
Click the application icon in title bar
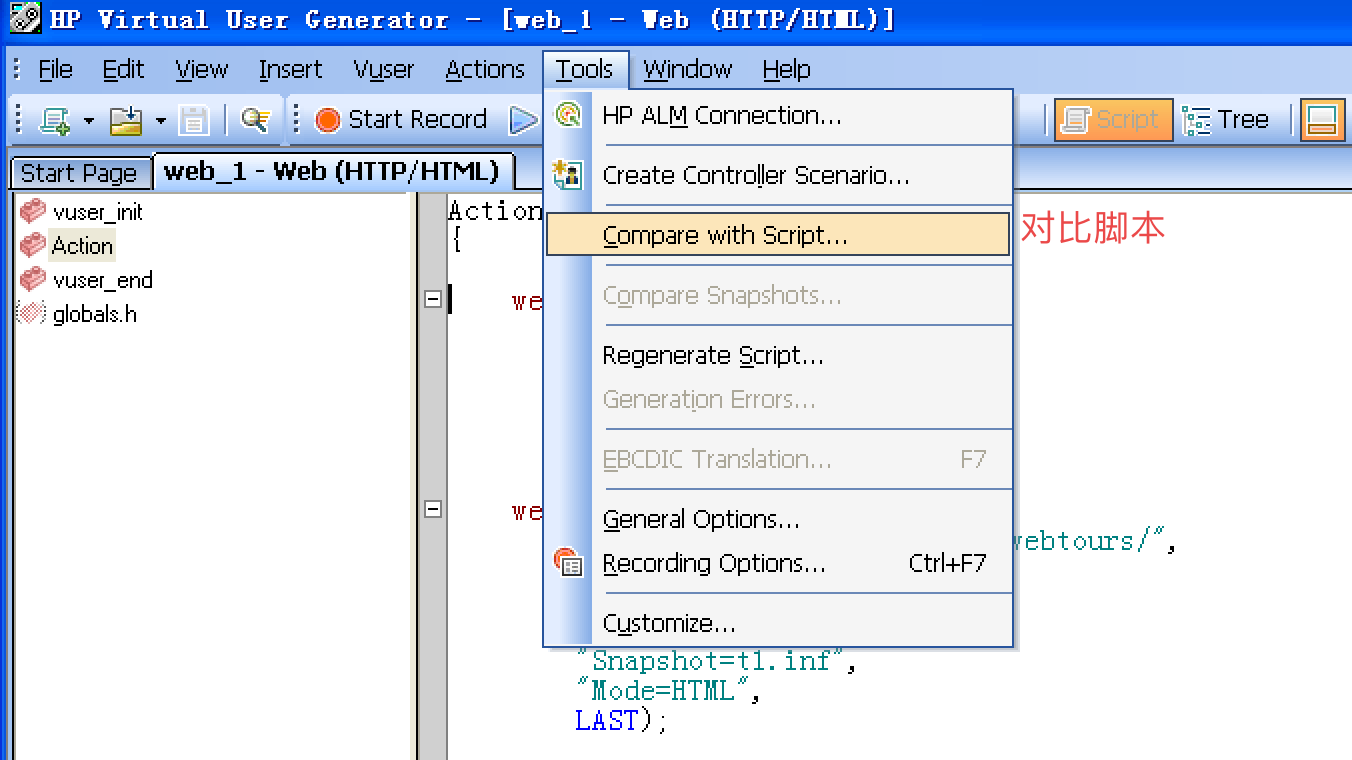pyautogui.click(x=25, y=18)
